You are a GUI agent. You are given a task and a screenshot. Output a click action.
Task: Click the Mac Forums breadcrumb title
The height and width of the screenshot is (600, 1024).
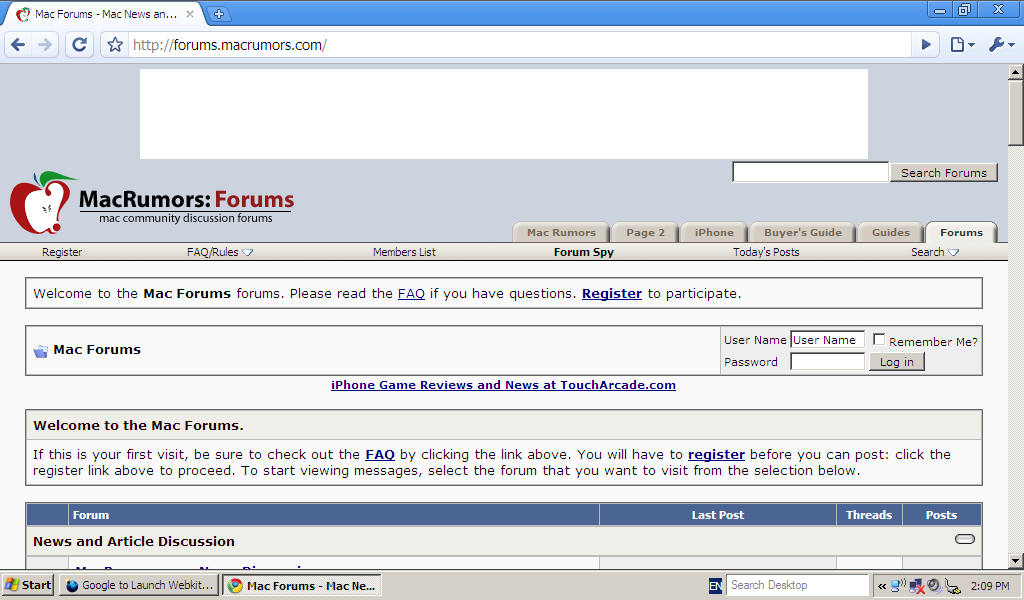tap(97, 350)
